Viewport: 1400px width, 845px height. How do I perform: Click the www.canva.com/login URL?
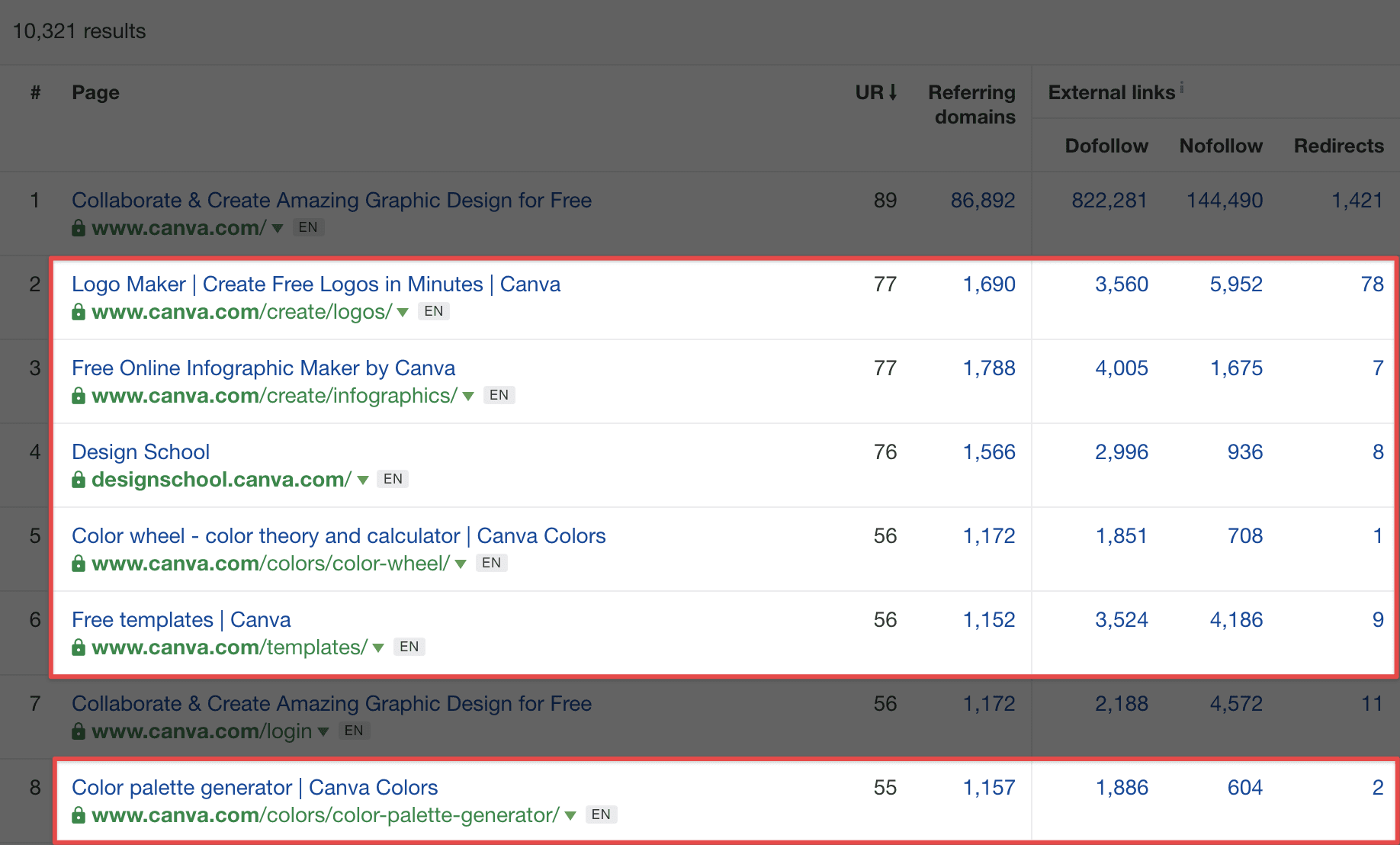[x=202, y=731]
